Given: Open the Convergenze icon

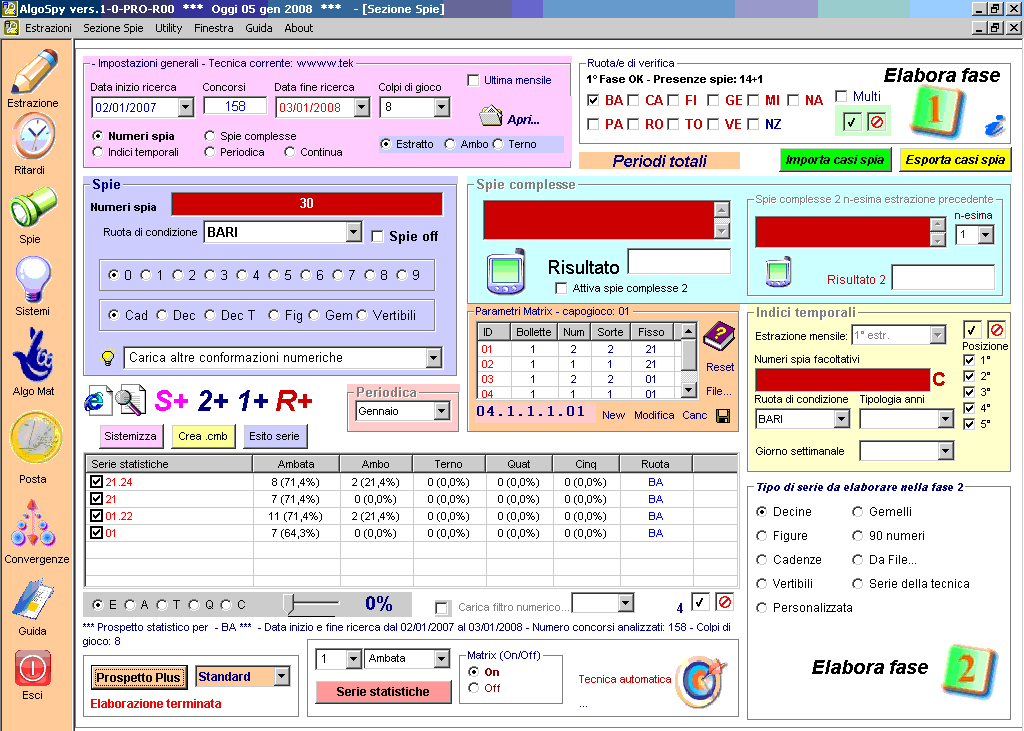Looking at the screenshot, I should tap(33, 523).
